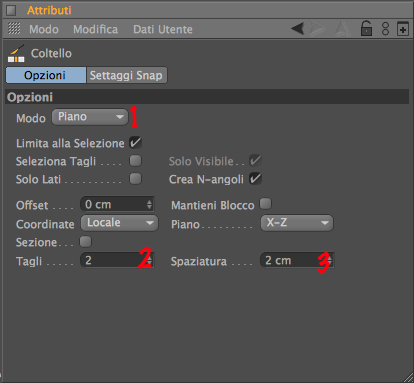
Task: Open the Modo dropdown set to Piano
Action: (90, 117)
